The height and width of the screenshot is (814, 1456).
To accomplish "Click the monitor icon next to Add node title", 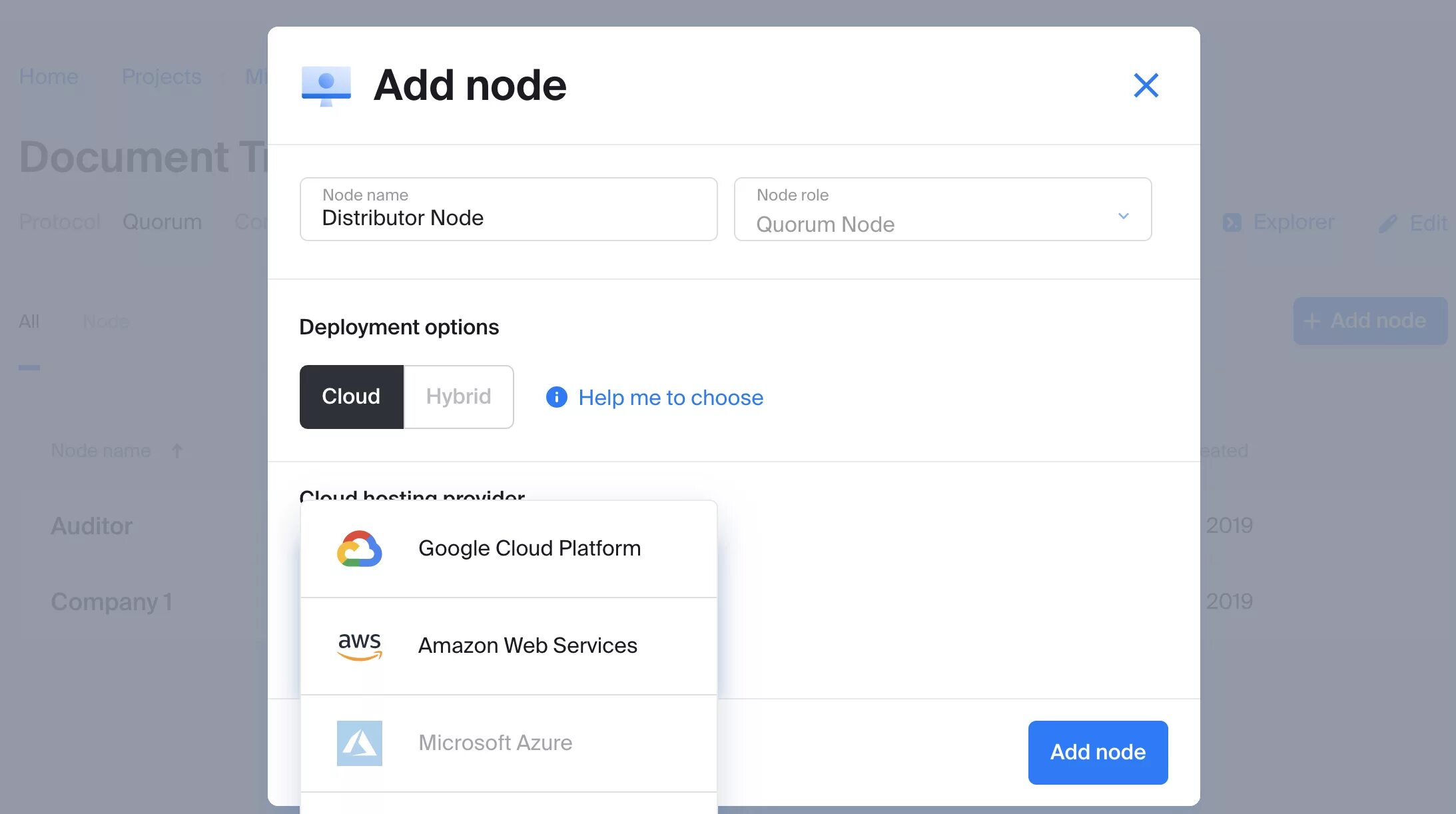I will pos(326,86).
